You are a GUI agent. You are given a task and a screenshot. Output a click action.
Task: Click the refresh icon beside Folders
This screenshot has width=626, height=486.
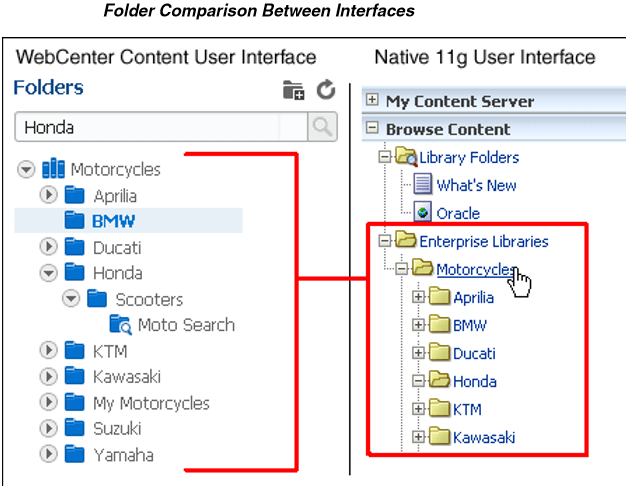[325, 90]
